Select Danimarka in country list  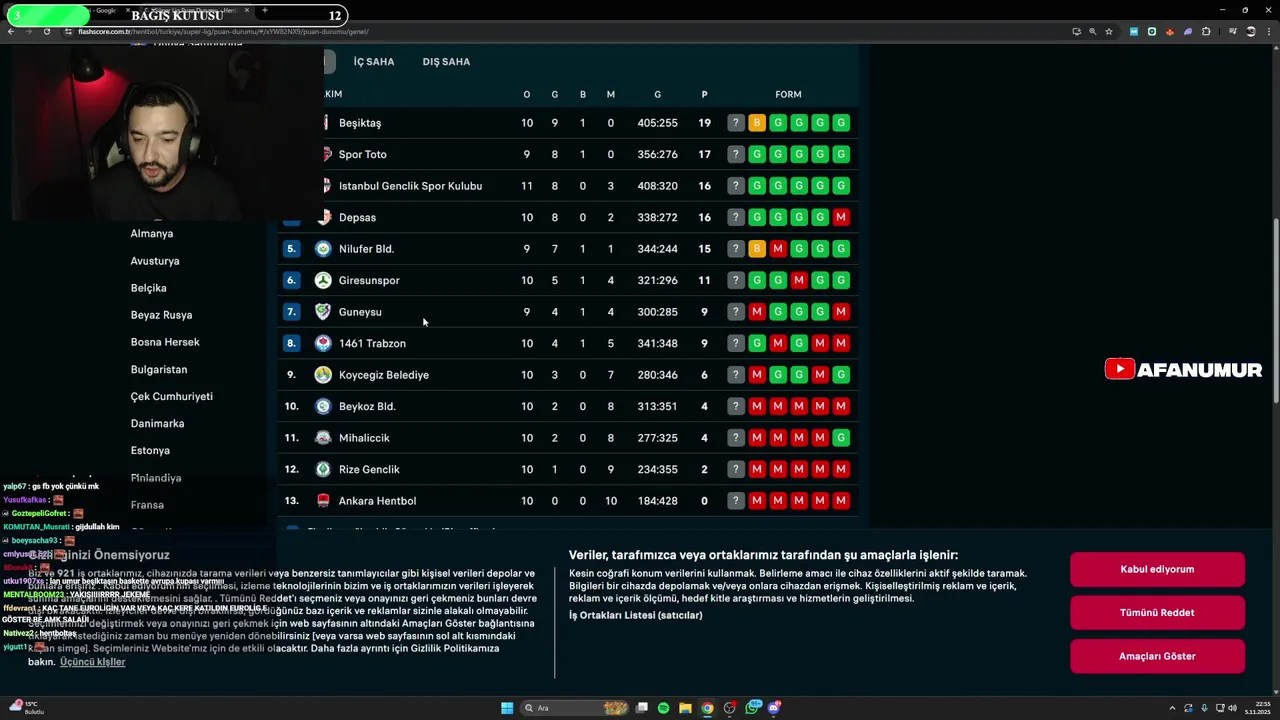157,424
